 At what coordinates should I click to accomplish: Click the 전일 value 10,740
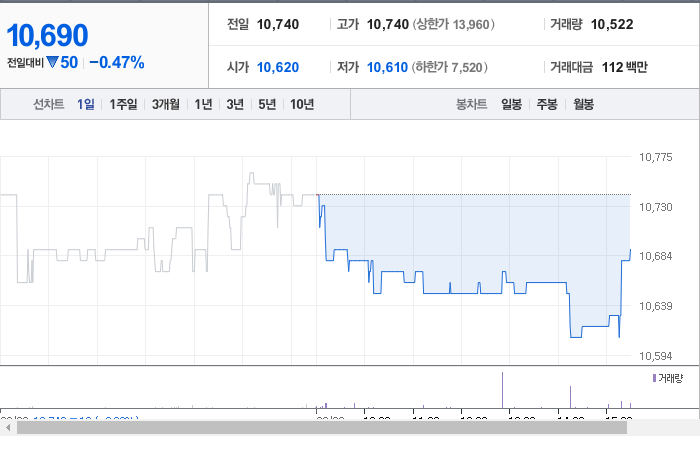pyautogui.click(x=278, y=24)
